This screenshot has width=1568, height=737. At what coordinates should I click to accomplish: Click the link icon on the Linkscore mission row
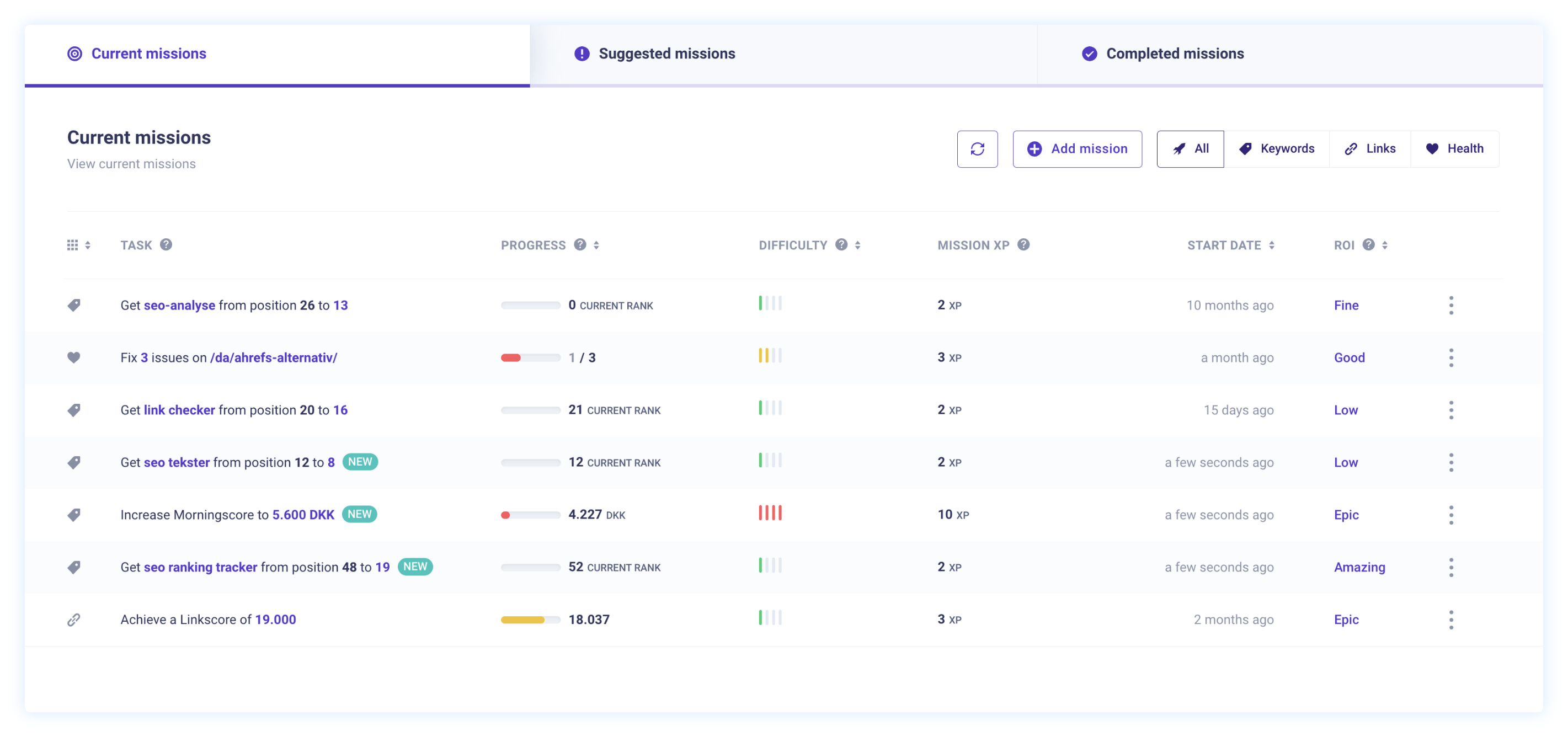(x=73, y=619)
